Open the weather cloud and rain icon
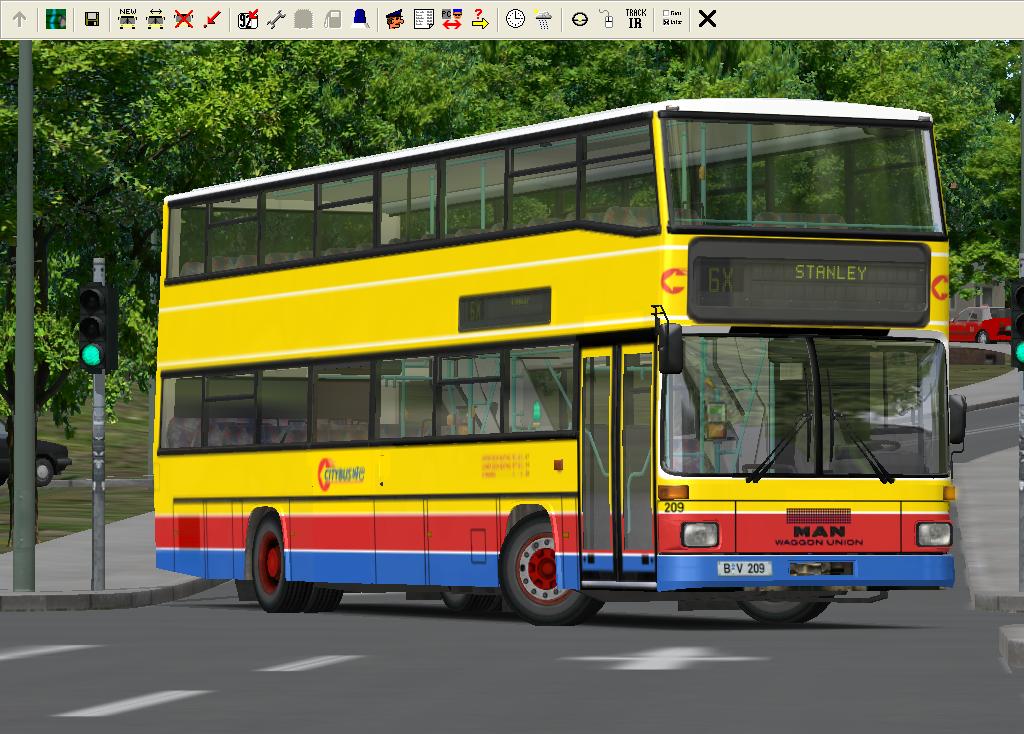 point(543,19)
